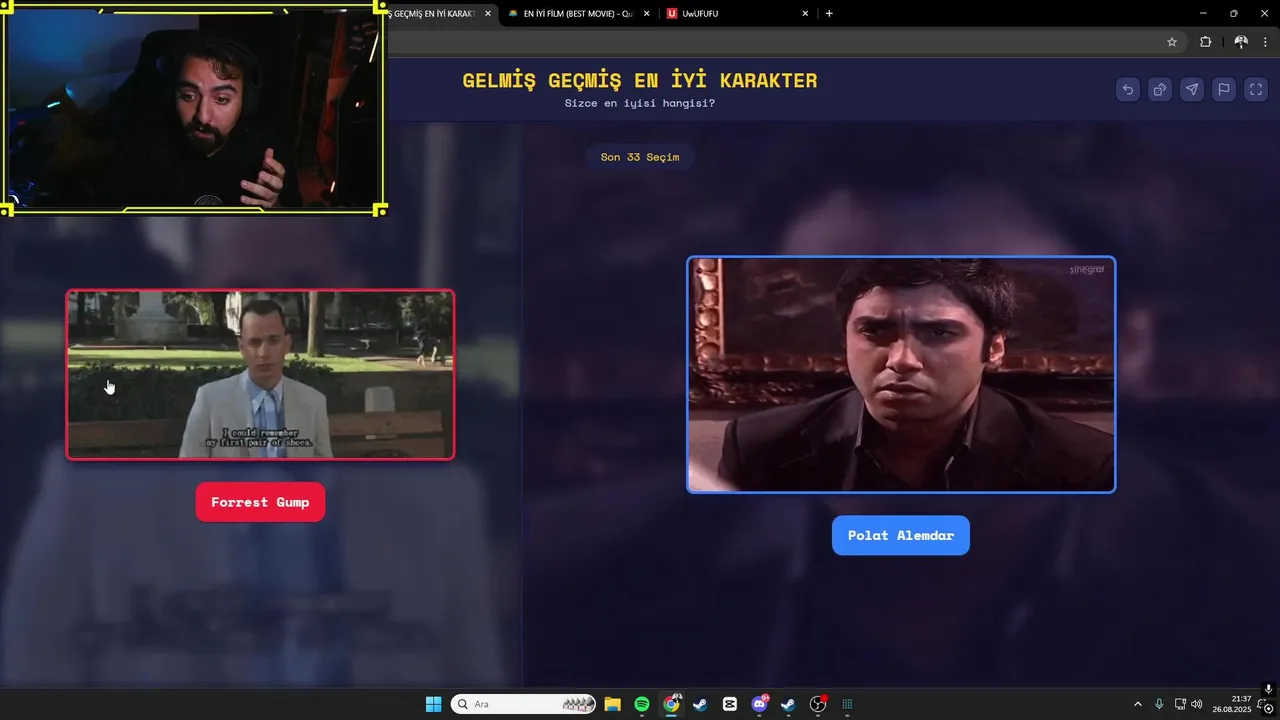Open File Explorer from the taskbar

613,704
